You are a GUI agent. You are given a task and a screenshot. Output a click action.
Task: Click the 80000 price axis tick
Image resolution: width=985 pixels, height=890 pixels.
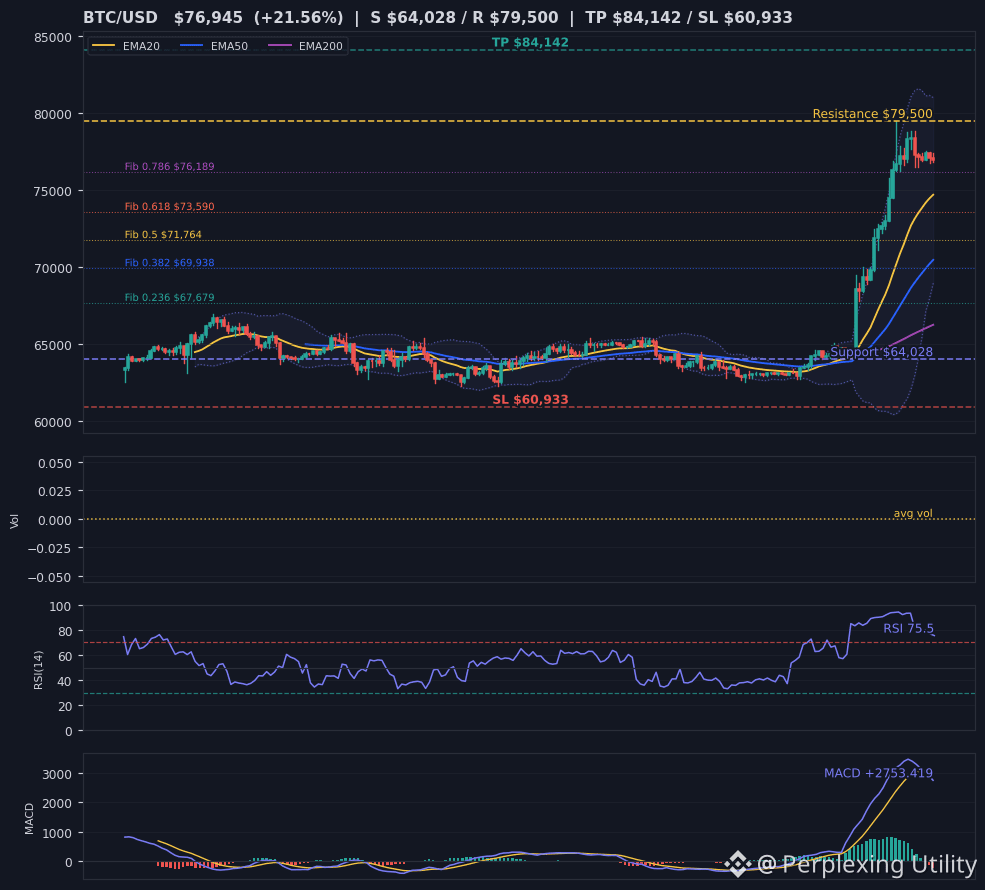[53, 115]
